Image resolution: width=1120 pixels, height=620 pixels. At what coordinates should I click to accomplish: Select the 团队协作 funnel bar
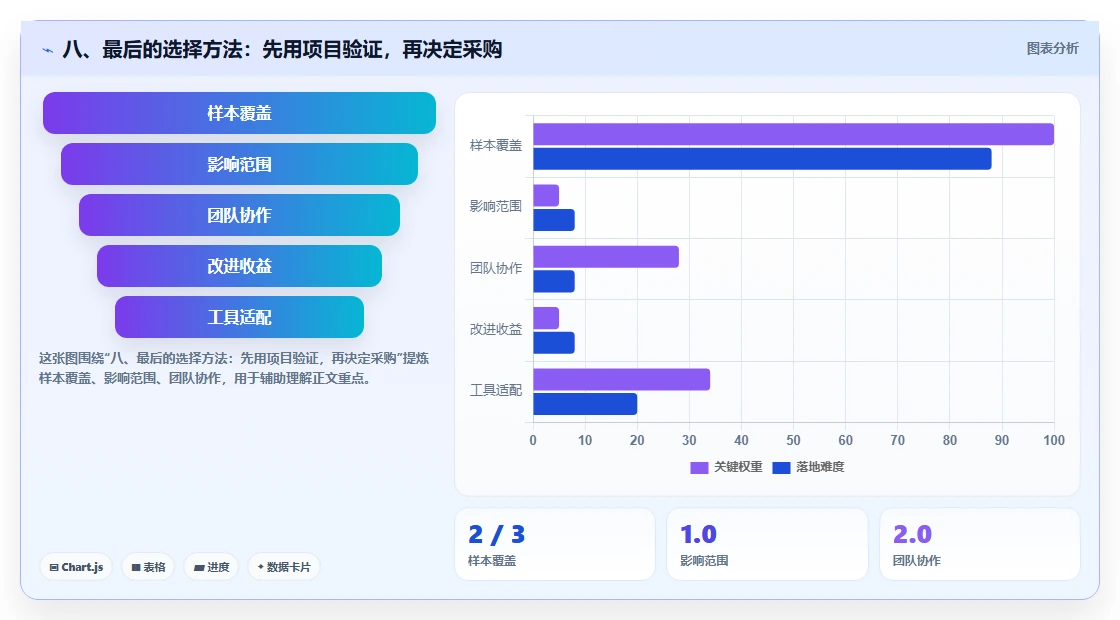239,215
